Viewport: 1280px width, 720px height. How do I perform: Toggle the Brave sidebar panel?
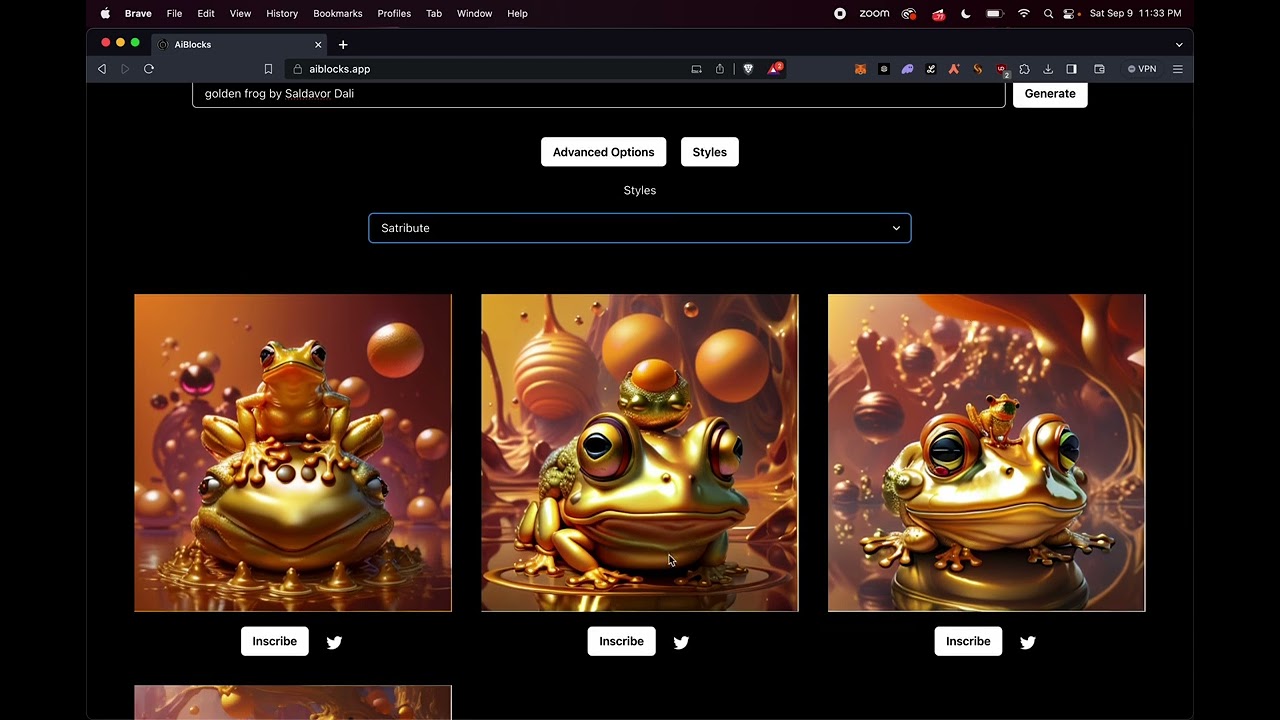coord(1071,69)
